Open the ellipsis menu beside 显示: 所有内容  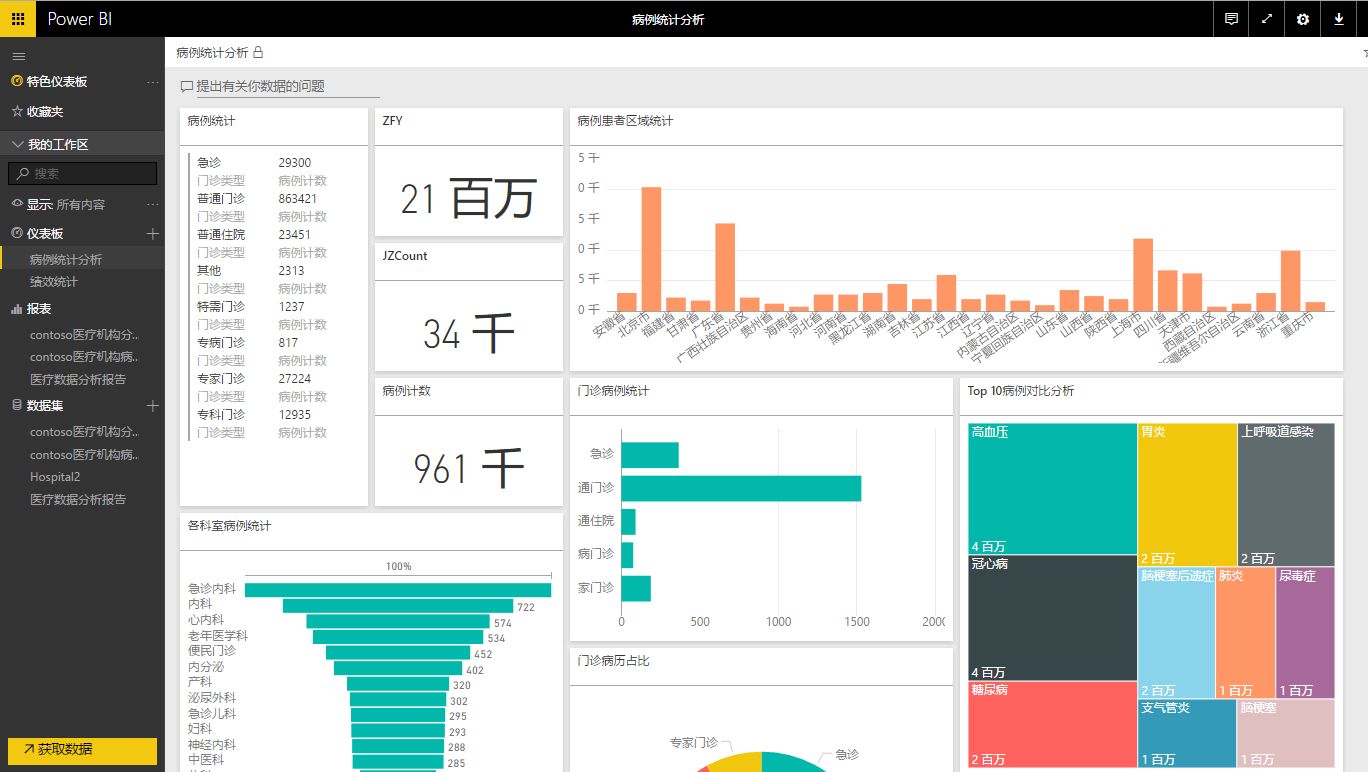tap(153, 204)
